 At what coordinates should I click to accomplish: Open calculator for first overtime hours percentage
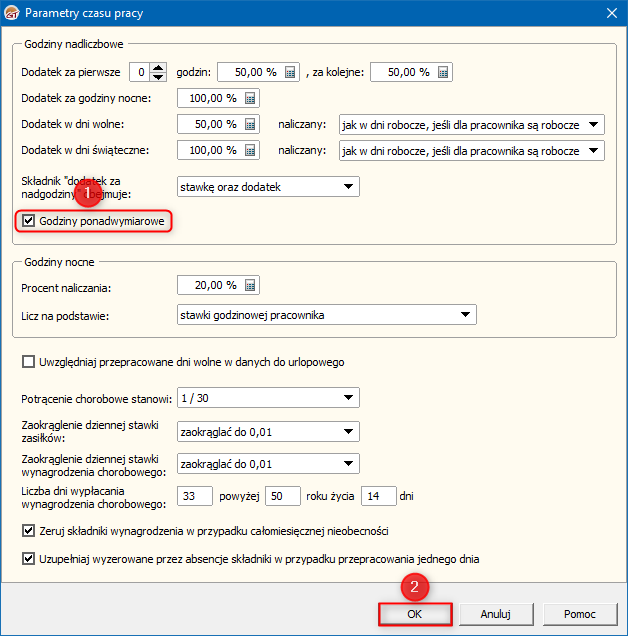[290, 73]
